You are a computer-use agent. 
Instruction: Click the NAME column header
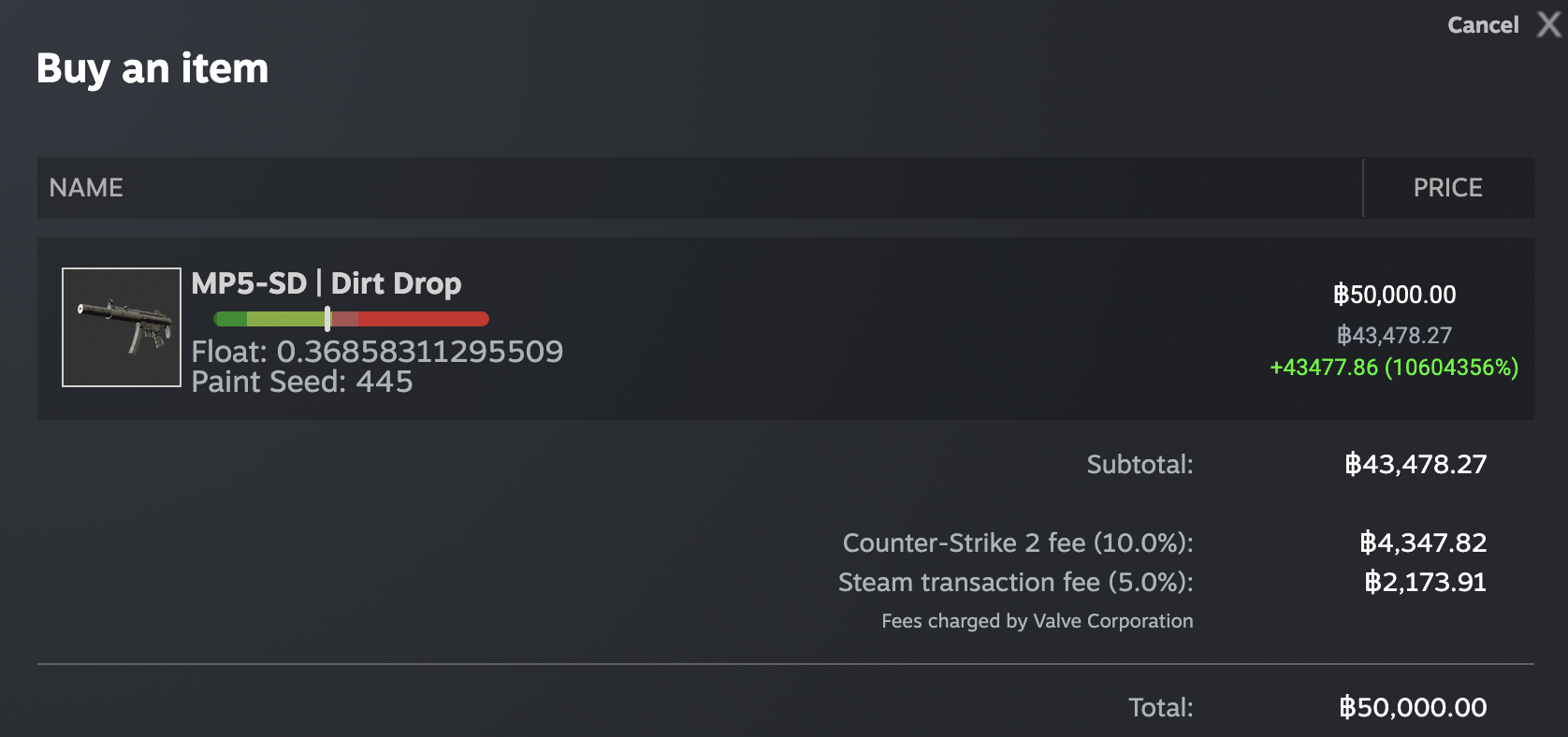[x=86, y=188]
